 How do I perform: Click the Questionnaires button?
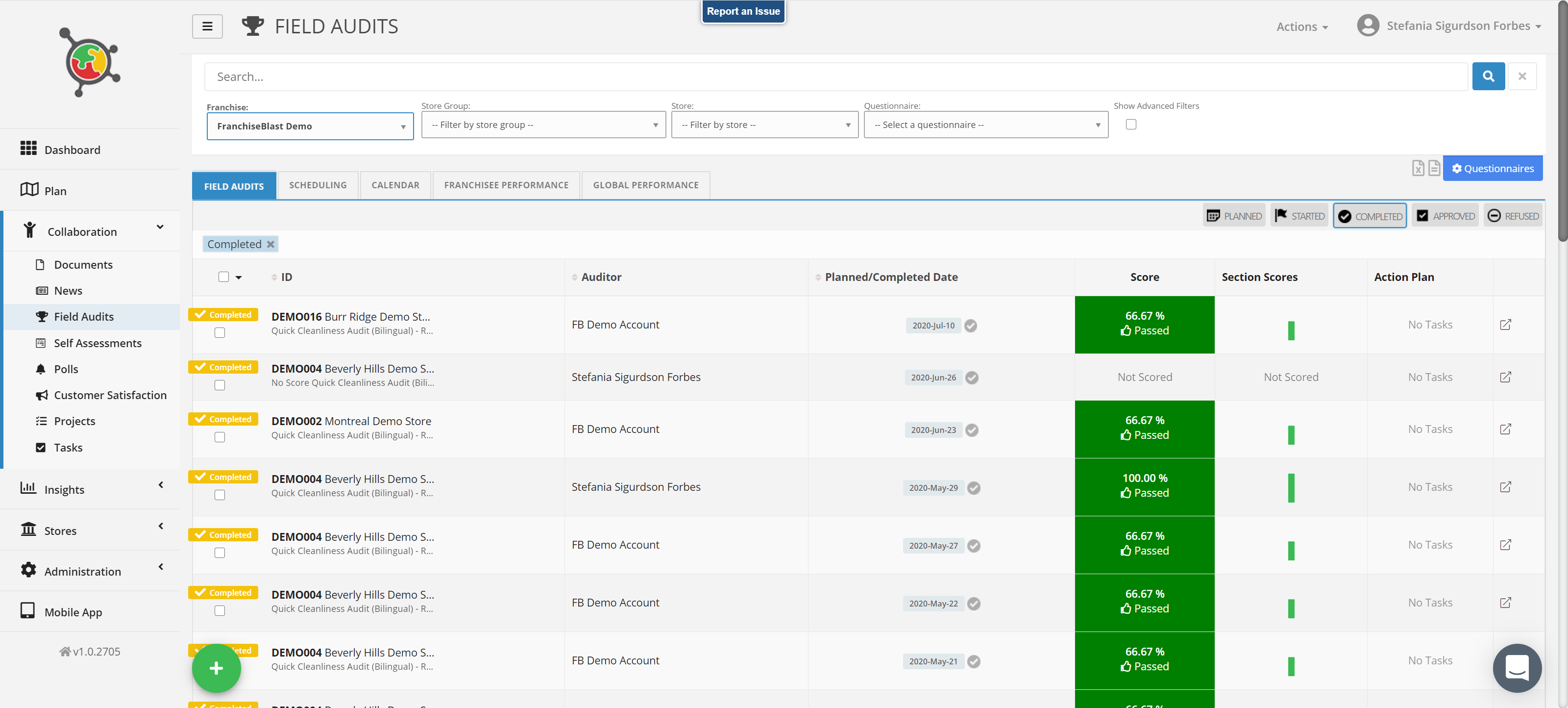click(1492, 168)
